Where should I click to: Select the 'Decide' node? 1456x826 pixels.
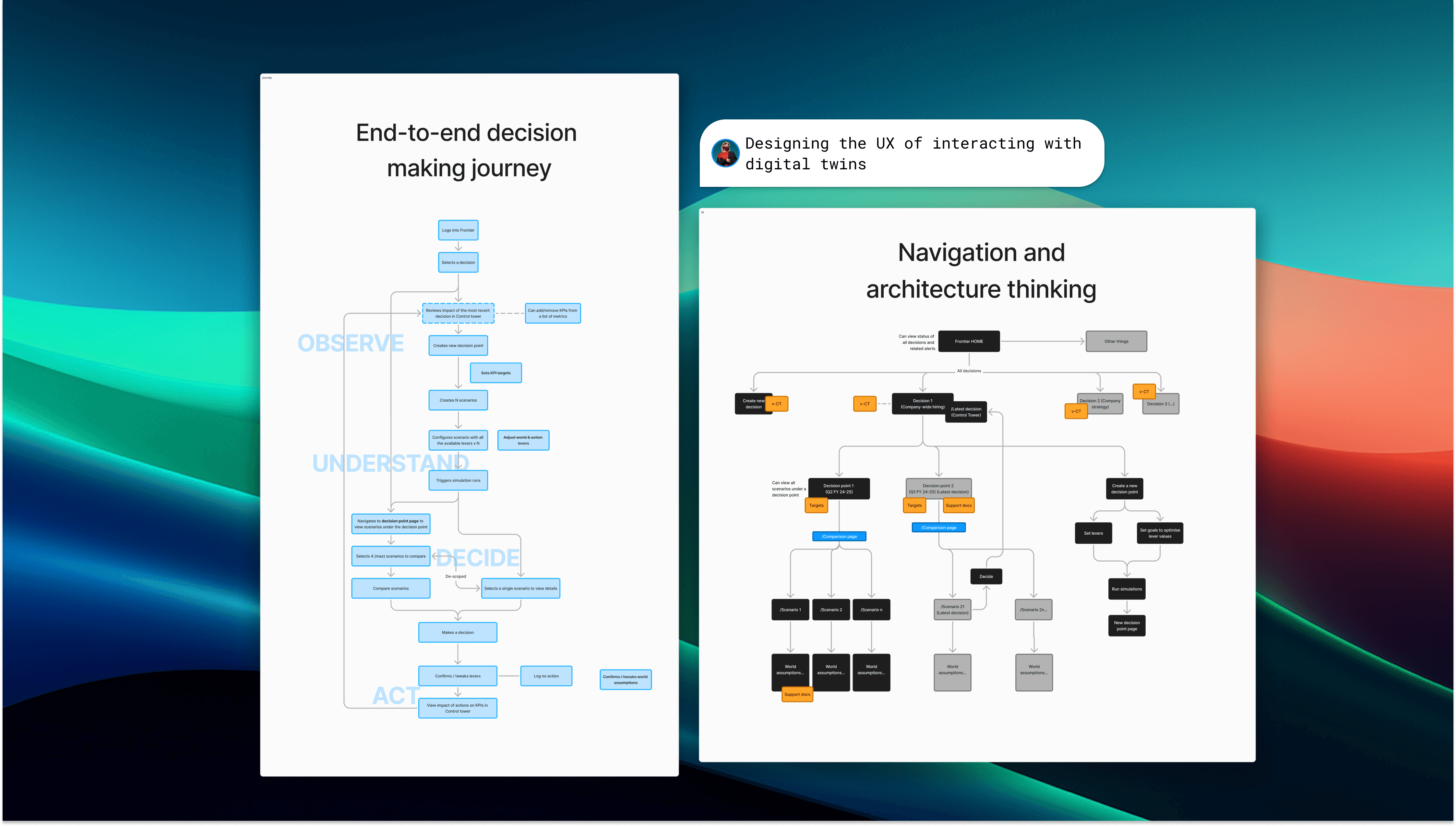pyautogui.click(x=986, y=577)
